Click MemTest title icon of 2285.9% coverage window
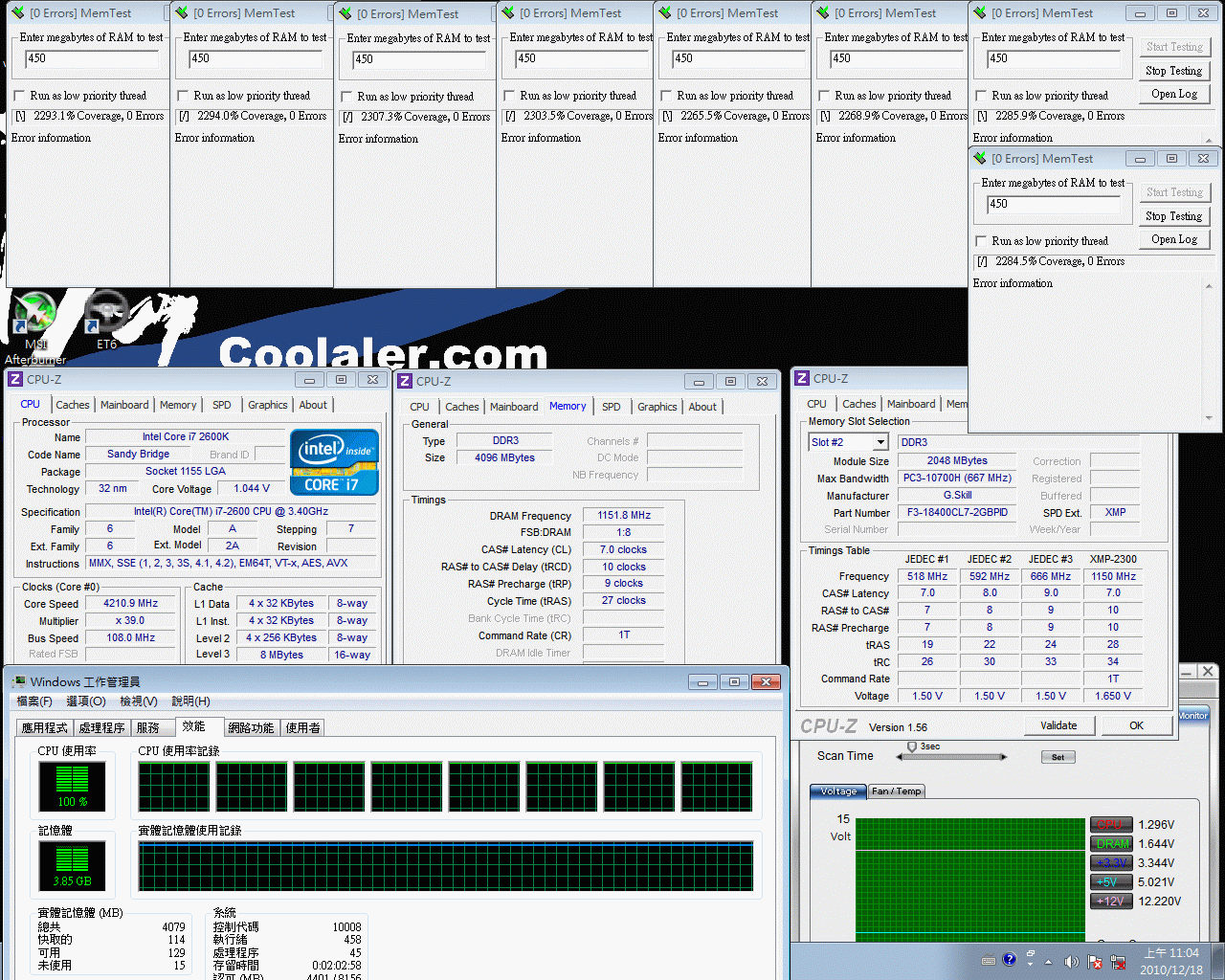 tap(979, 12)
